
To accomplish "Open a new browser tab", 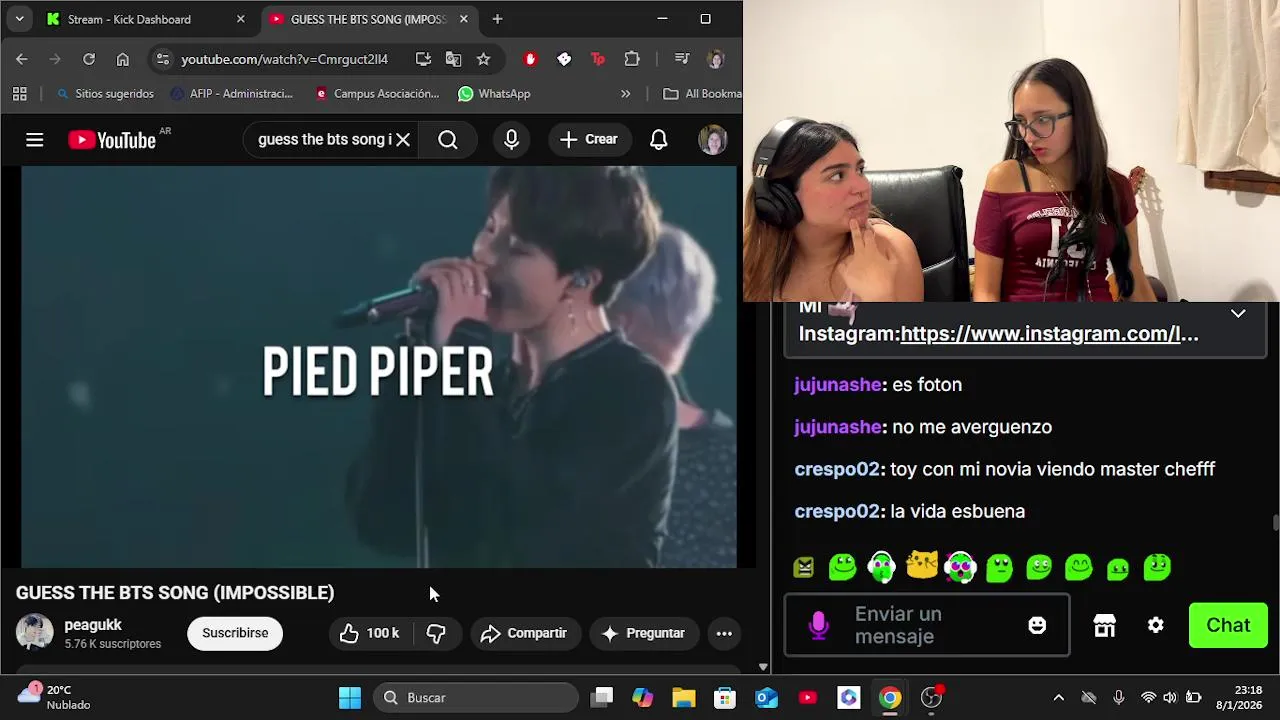I will (497, 19).
